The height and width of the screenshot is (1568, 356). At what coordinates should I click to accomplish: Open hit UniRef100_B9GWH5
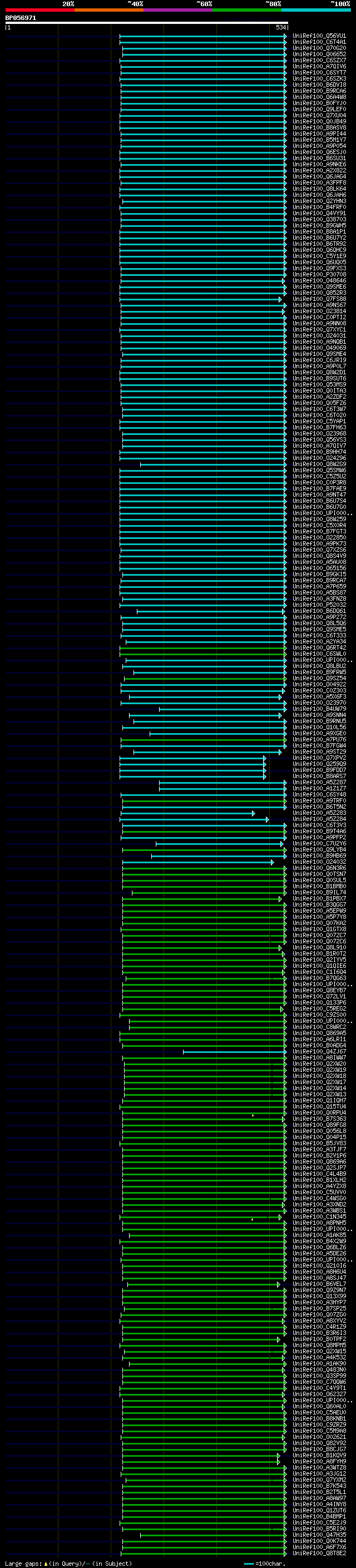pos(319,225)
